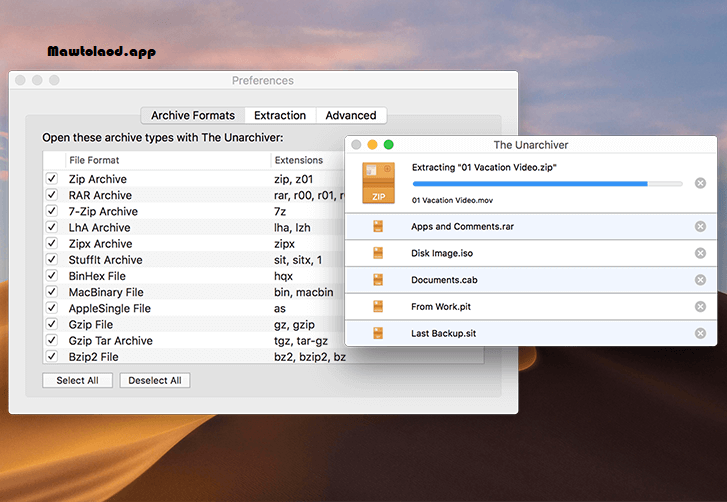Switch to the Archive Formats tab
This screenshot has height=502, width=727.
pyautogui.click(x=193, y=115)
